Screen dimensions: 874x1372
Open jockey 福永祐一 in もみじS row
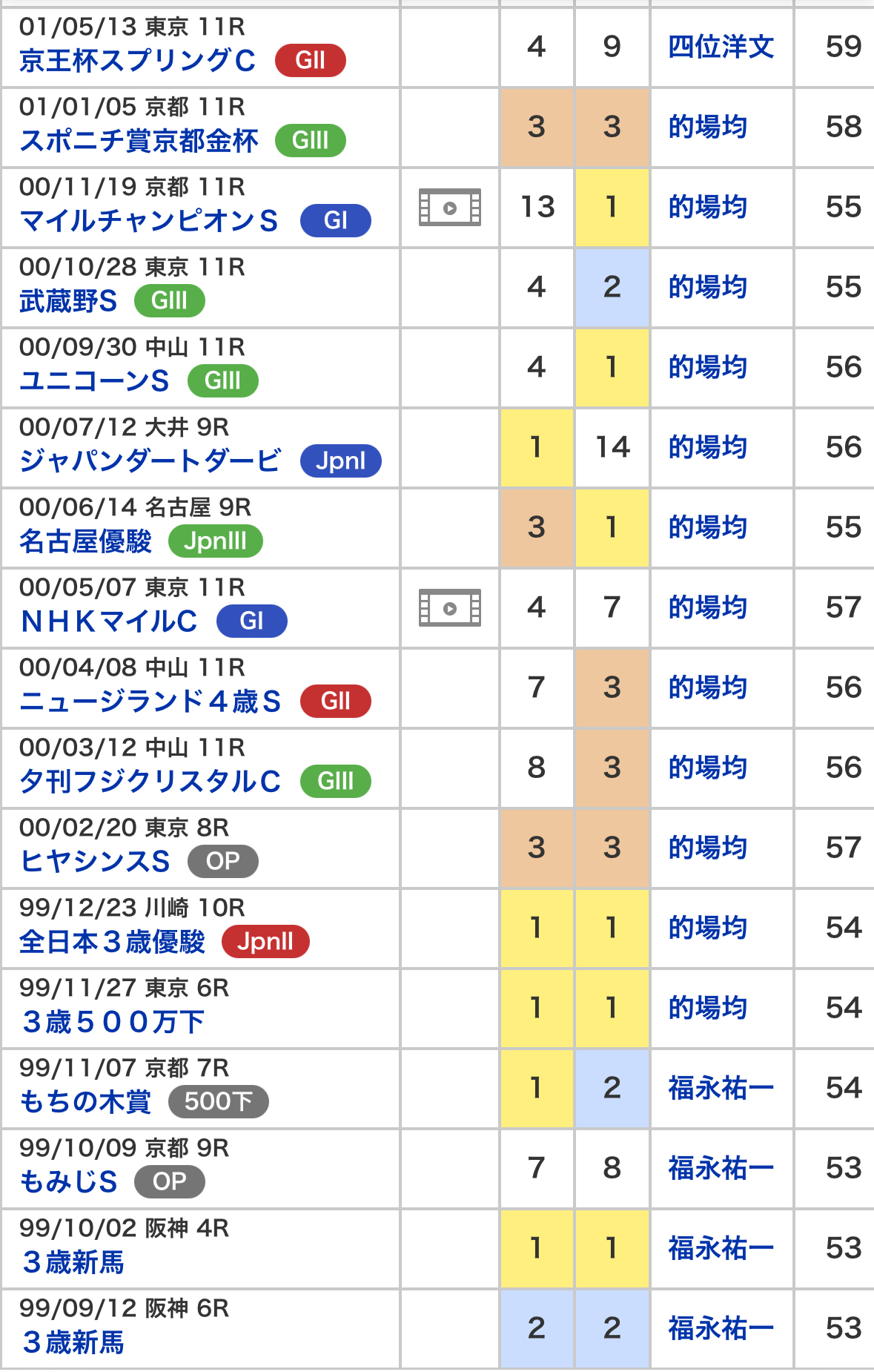(721, 1169)
